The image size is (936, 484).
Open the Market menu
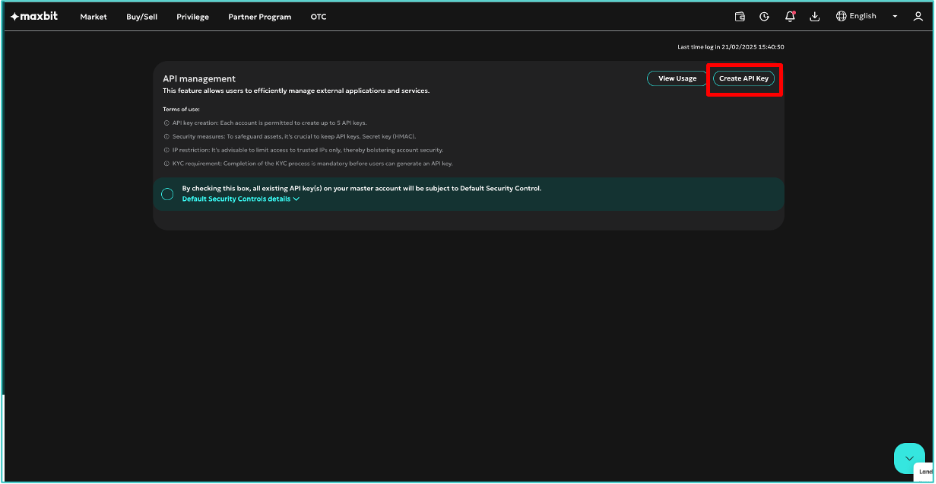pyautogui.click(x=93, y=17)
